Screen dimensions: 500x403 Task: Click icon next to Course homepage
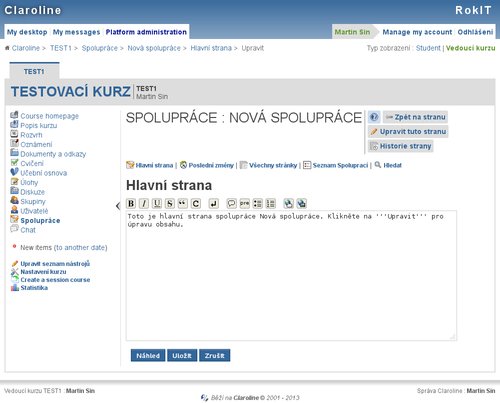click(x=14, y=115)
